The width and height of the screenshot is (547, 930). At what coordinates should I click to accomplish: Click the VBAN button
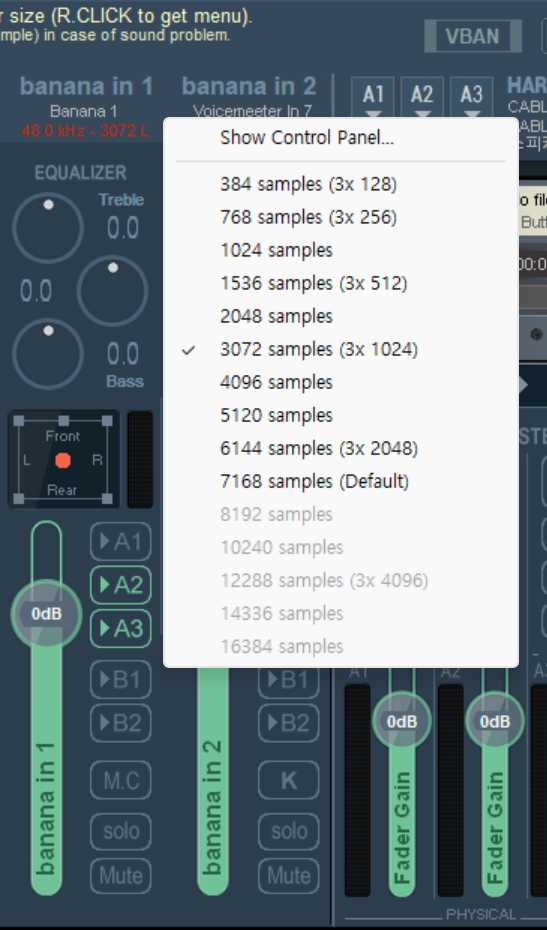point(472,36)
